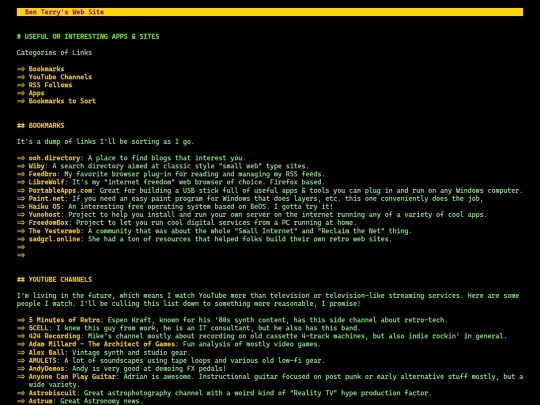The width and height of the screenshot is (540, 405).
Task: Open the AndyDemos channel link
Action: click(46, 368)
